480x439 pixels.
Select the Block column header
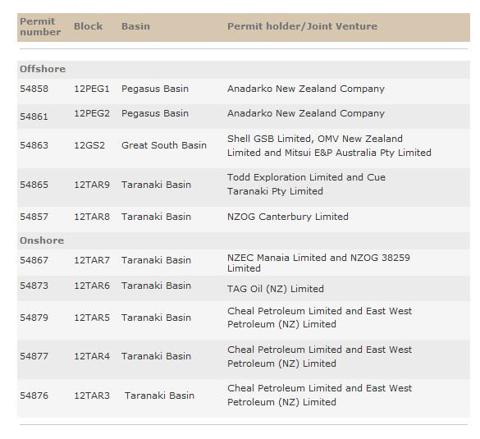click(88, 26)
